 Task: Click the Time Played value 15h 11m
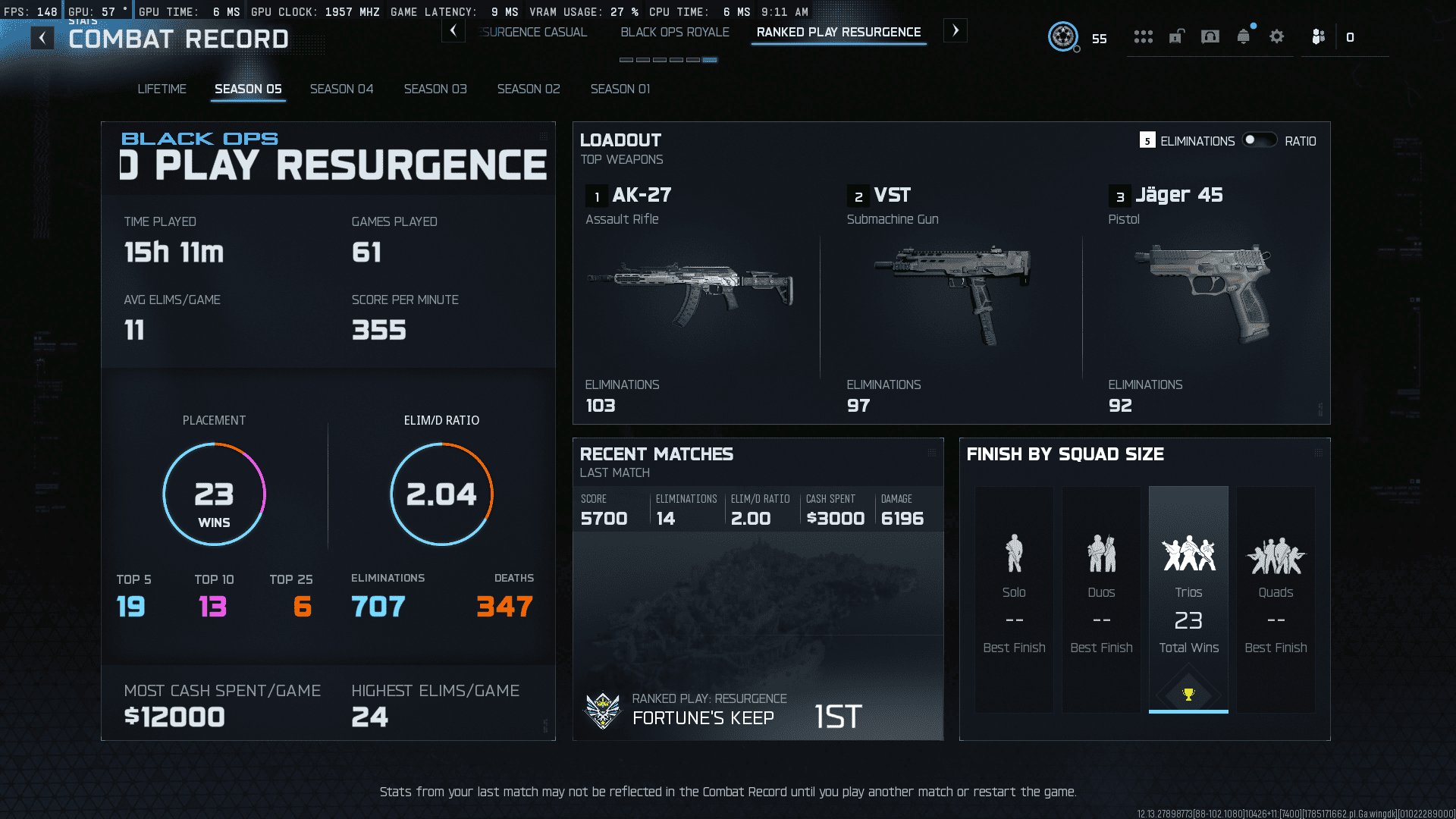pyautogui.click(x=174, y=252)
